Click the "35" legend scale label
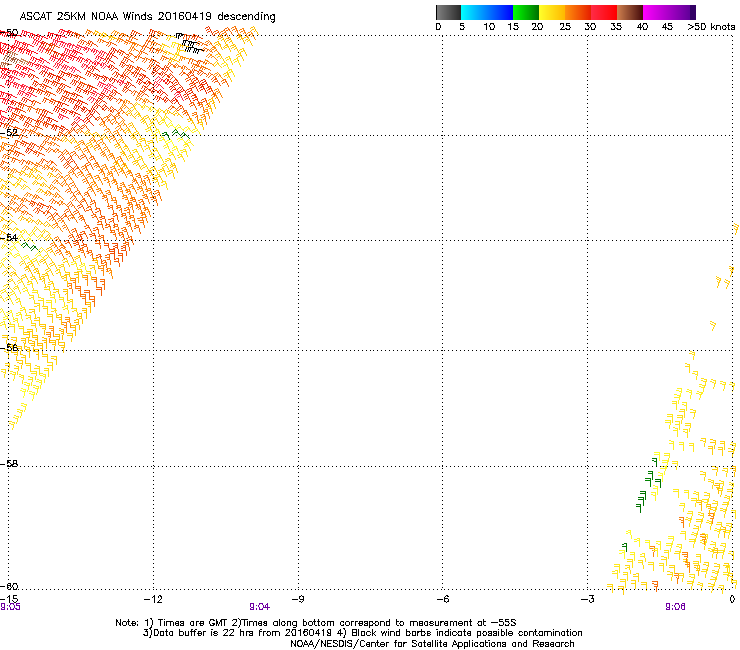The width and height of the screenshot is (740, 650). pos(616,27)
